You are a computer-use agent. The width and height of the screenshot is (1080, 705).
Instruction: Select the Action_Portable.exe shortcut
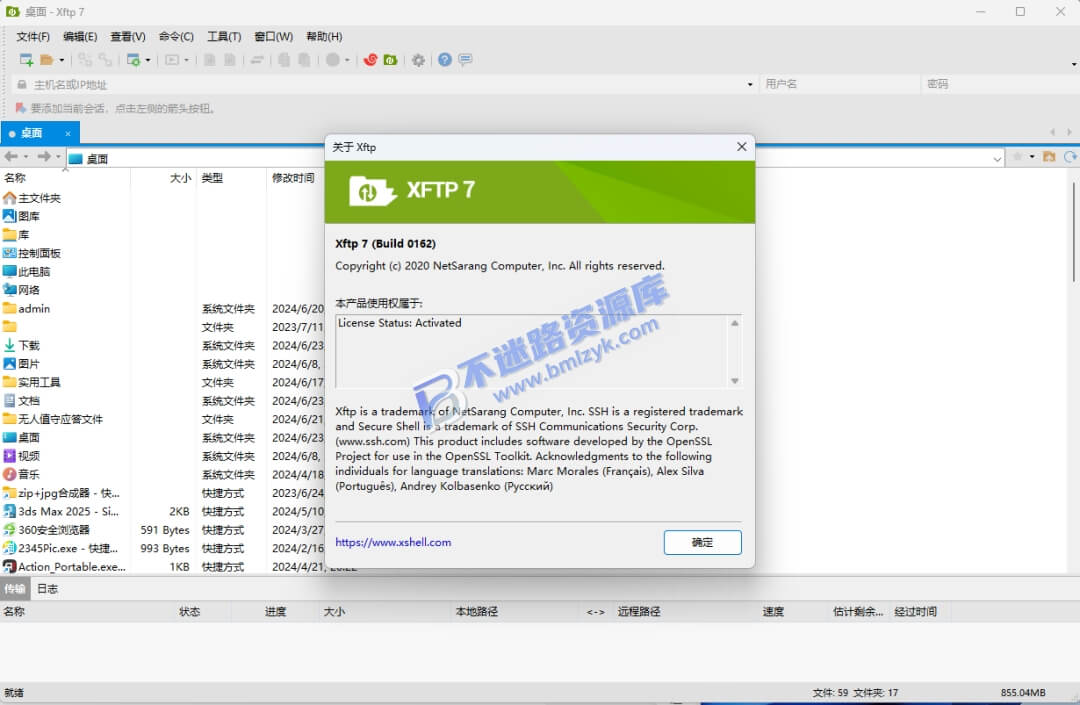click(64, 567)
